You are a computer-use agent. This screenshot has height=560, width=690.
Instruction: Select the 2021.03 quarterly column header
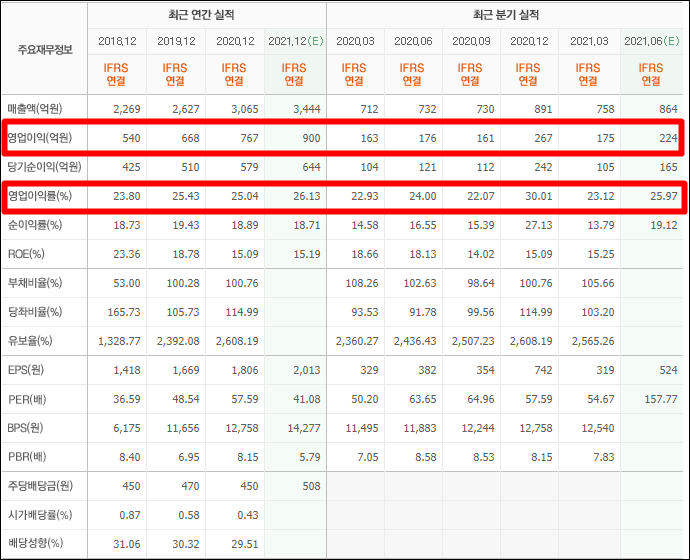point(589,41)
